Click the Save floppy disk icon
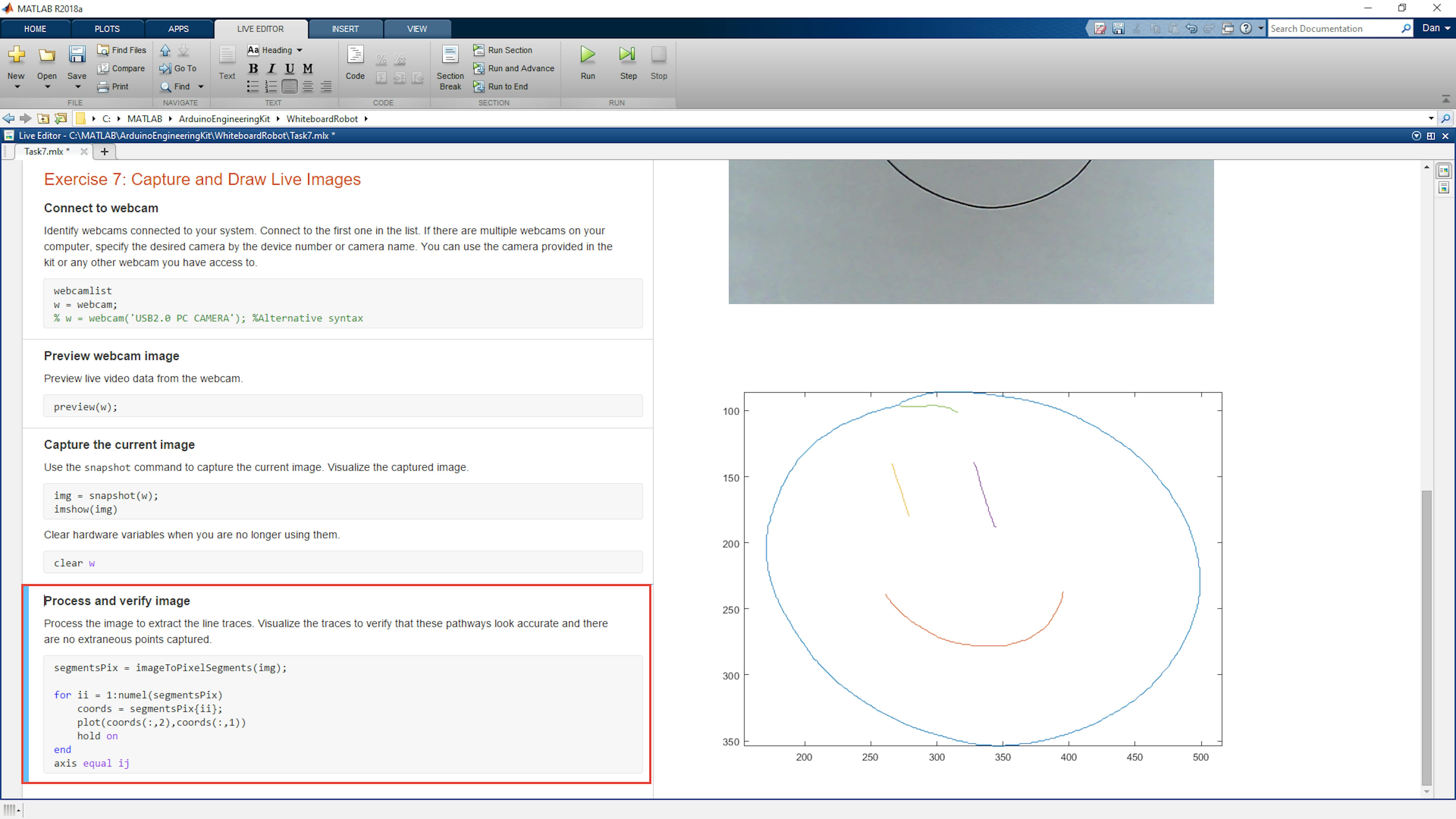The image size is (1456, 819). click(77, 55)
